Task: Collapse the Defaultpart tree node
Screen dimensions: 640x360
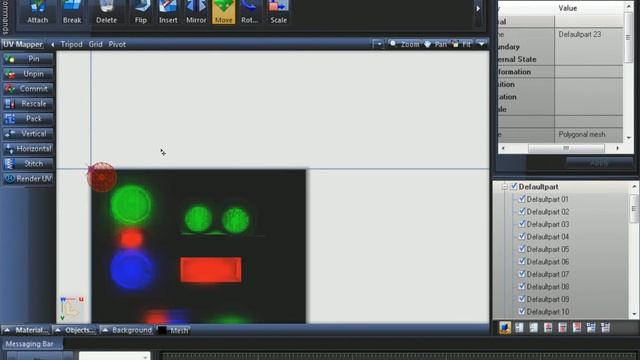Action: click(504, 187)
